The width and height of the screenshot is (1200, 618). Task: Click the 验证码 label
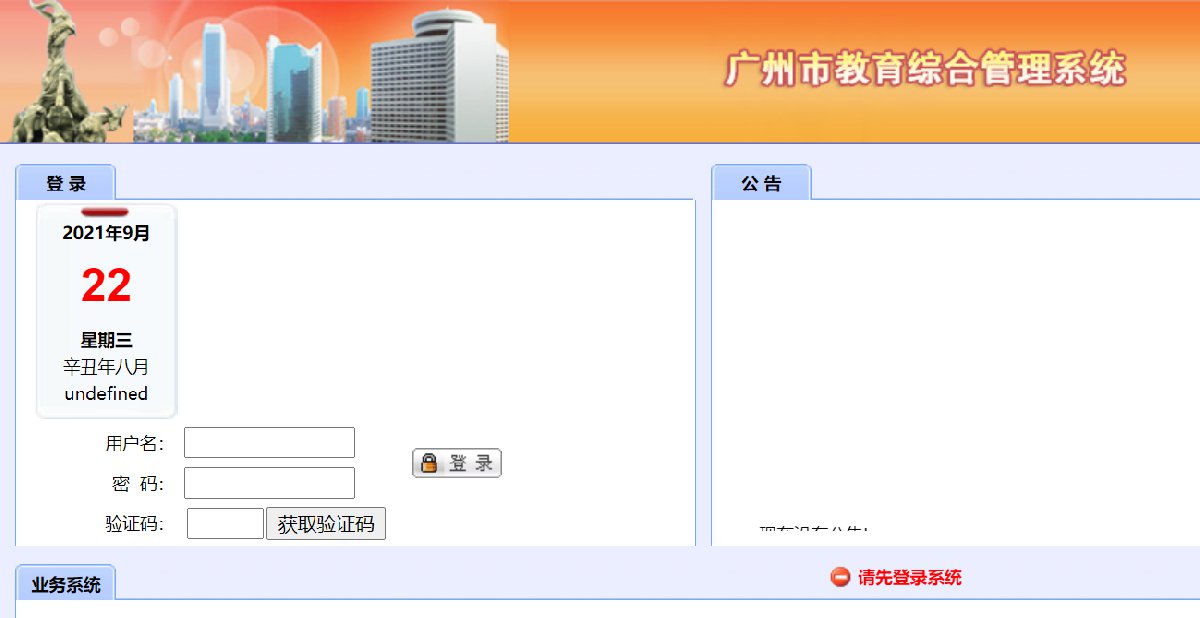pos(135,524)
